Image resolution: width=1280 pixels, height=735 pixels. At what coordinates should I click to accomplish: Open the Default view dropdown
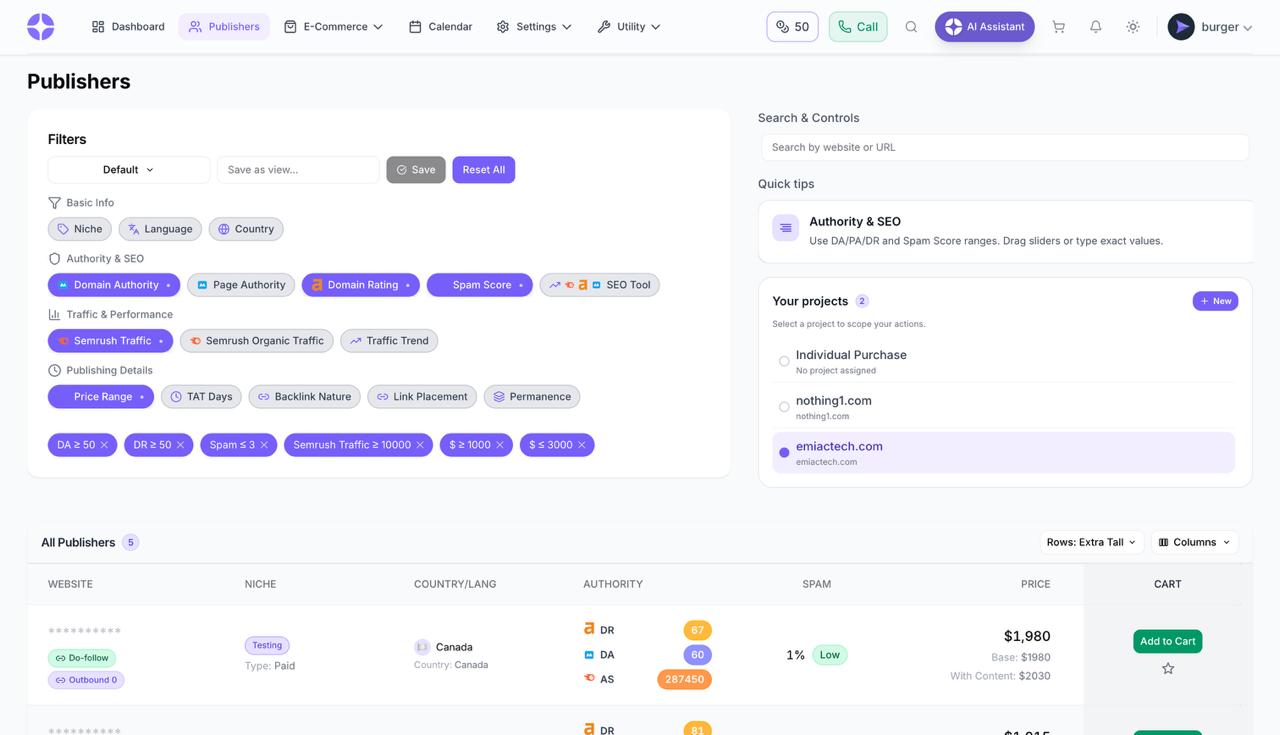click(x=129, y=170)
